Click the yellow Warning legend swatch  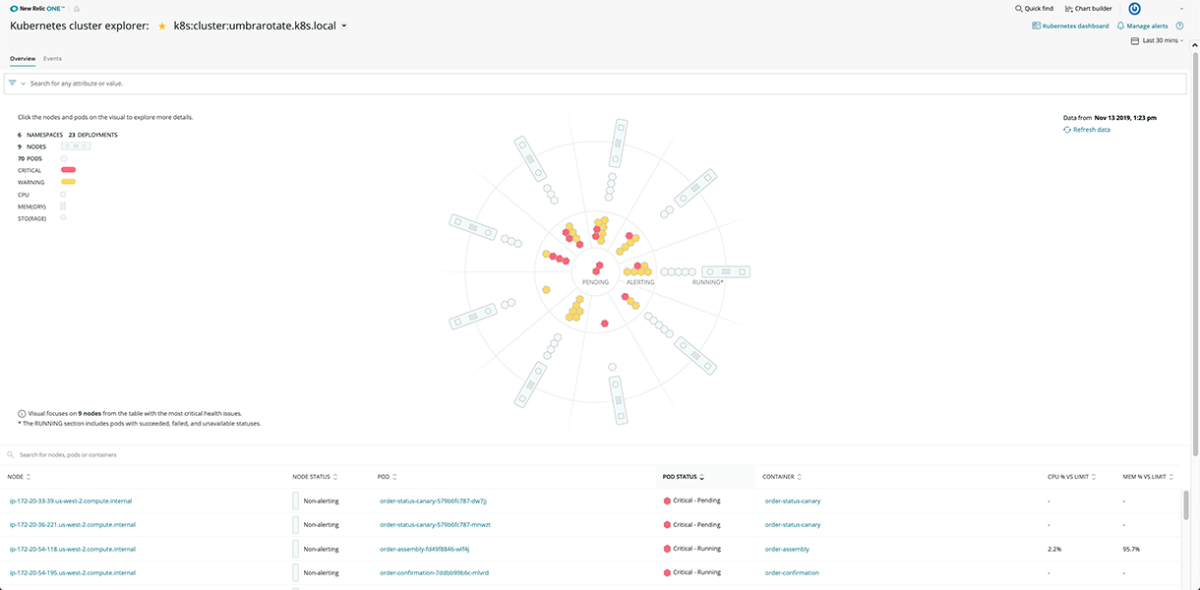click(68, 183)
